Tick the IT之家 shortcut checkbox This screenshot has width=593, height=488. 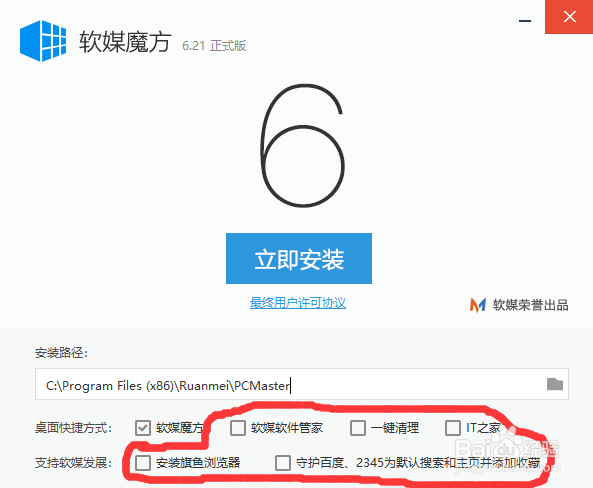pos(453,428)
